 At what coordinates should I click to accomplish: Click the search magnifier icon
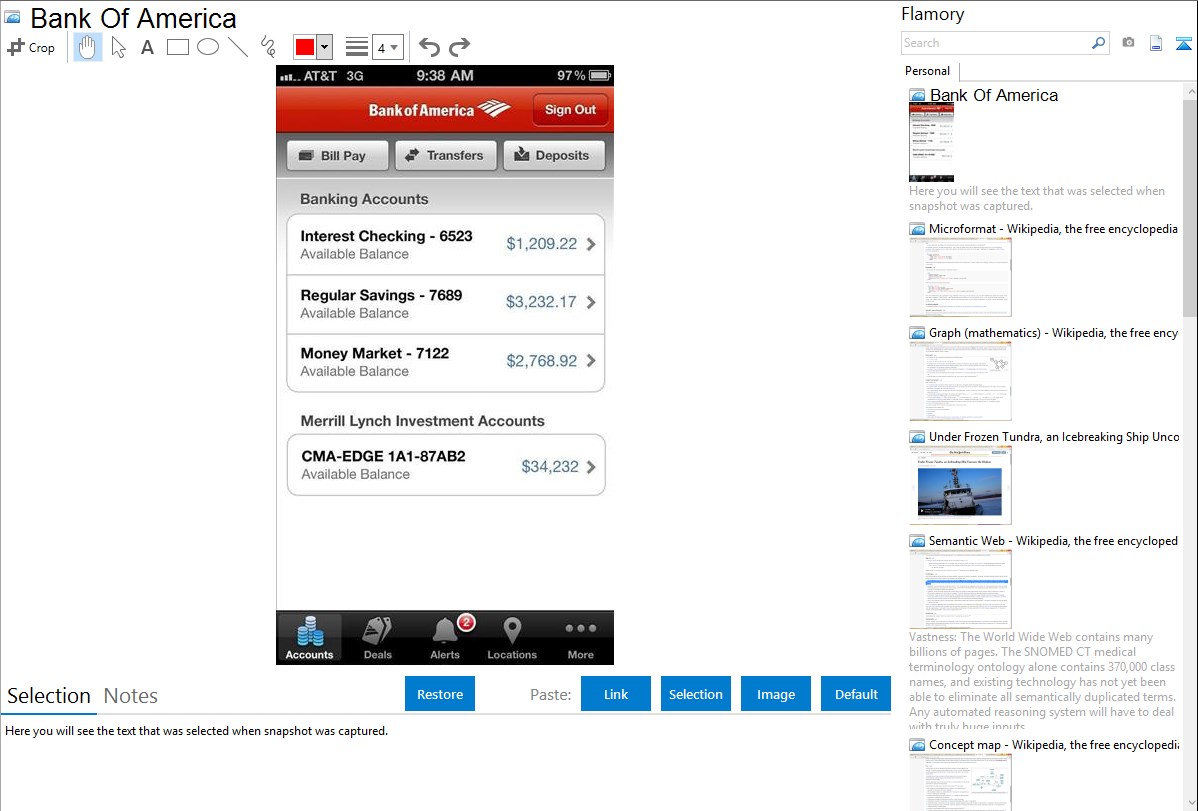1099,43
